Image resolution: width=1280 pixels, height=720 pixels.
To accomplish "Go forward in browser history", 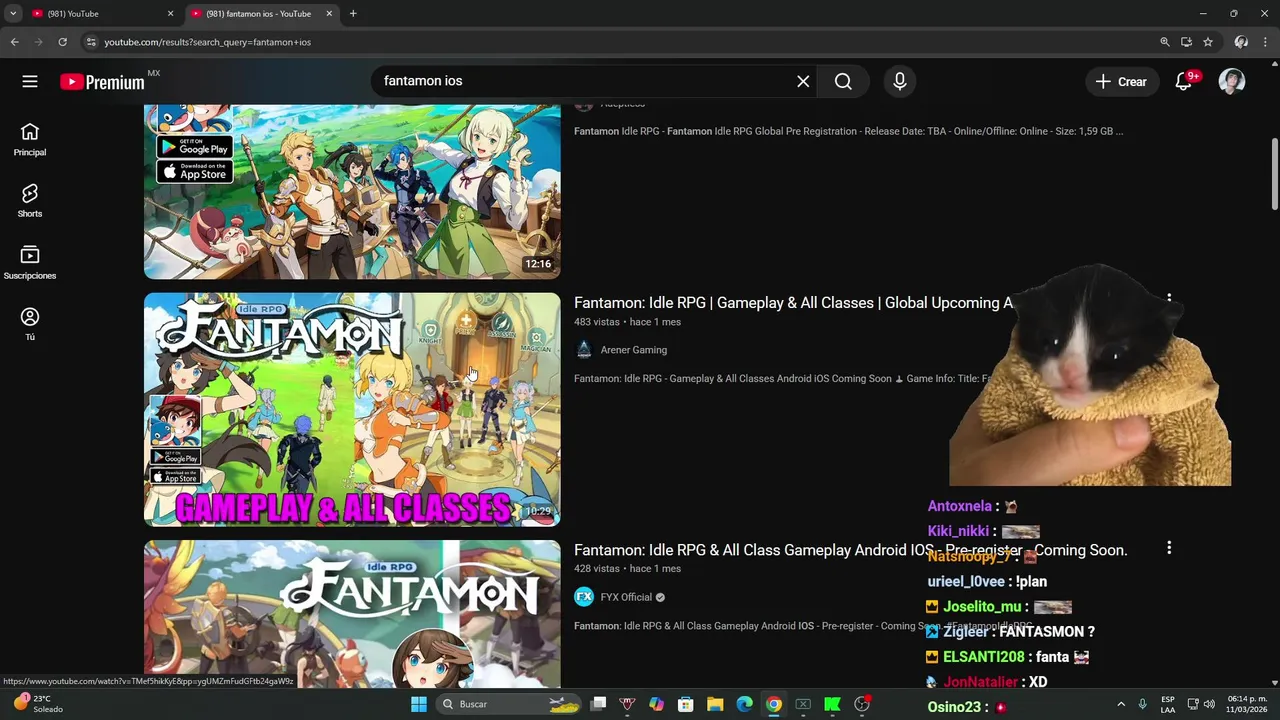I will (x=38, y=42).
